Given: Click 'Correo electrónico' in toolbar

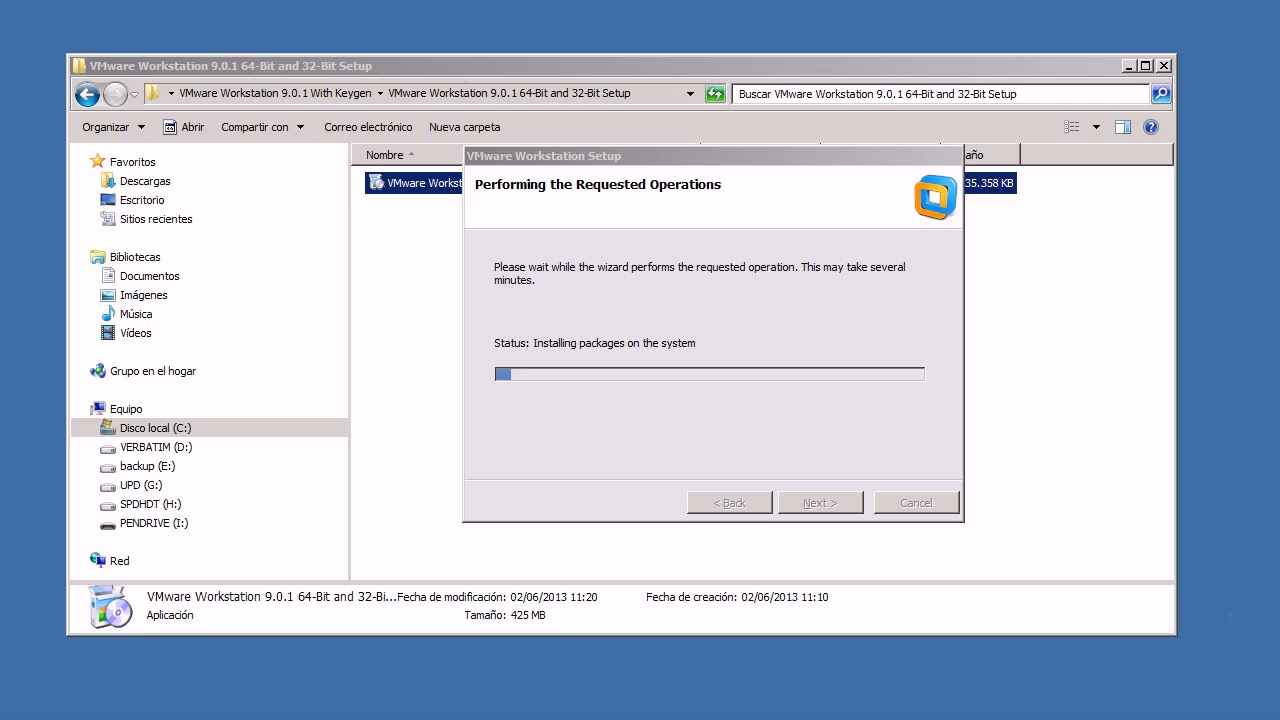Looking at the screenshot, I should 368,127.
